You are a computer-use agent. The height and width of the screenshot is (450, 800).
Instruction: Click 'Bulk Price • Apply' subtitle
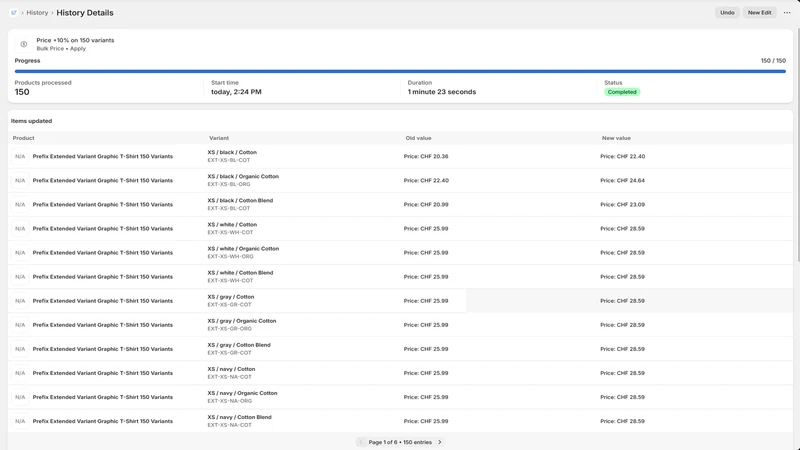(x=61, y=49)
